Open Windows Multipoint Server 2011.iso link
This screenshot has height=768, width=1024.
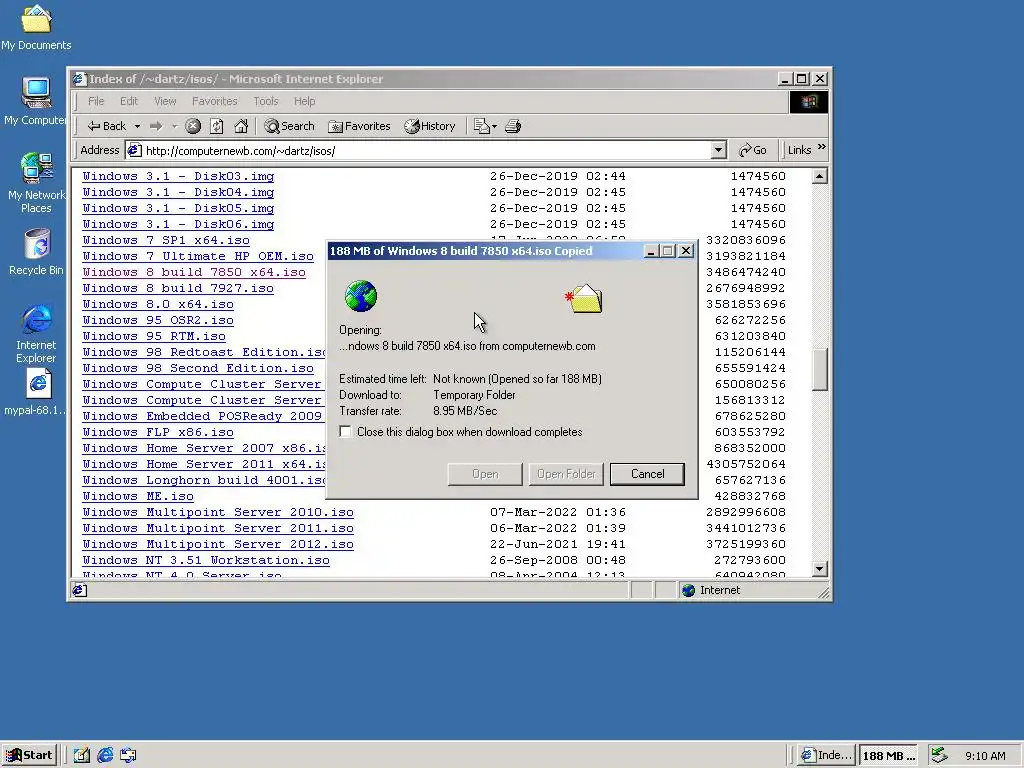pyautogui.click(x=217, y=528)
